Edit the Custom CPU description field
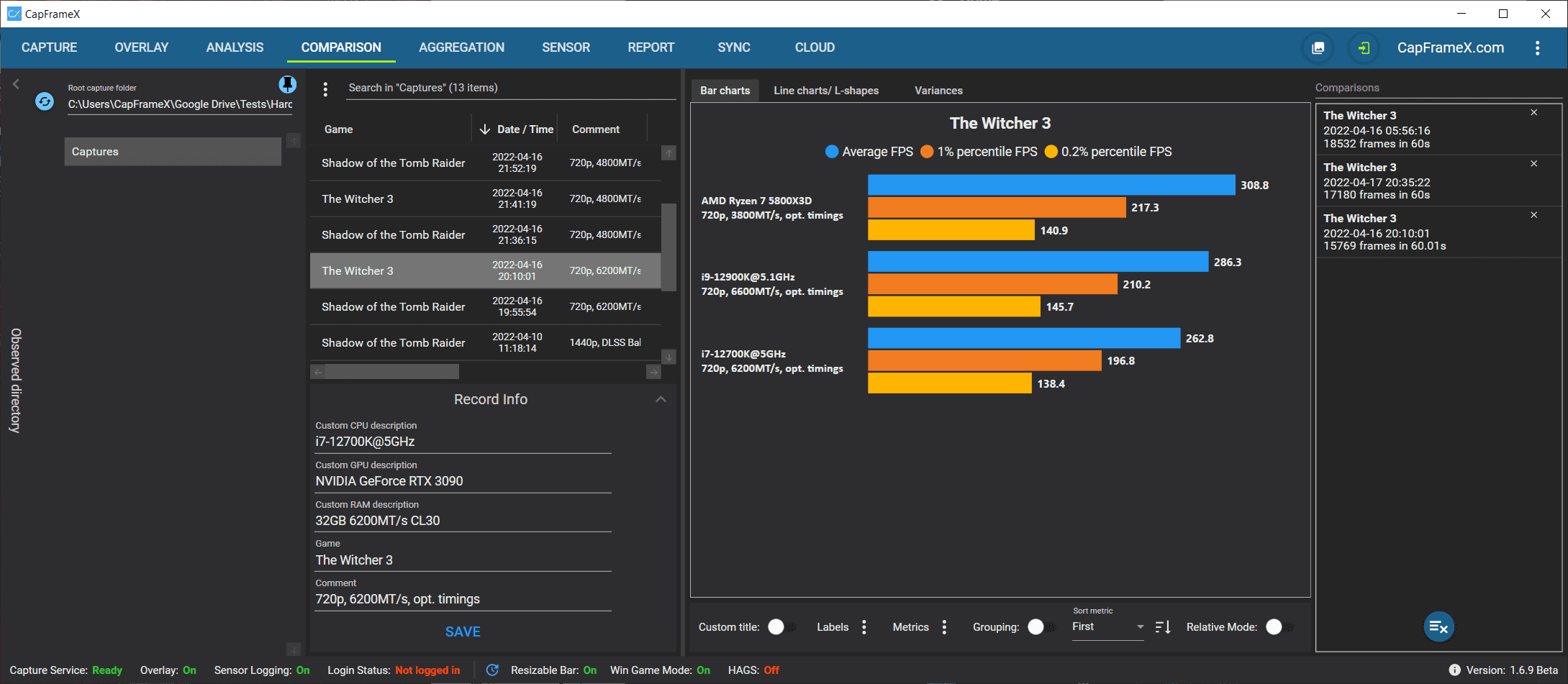The height and width of the screenshot is (684, 1568). [x=463, y=442]
